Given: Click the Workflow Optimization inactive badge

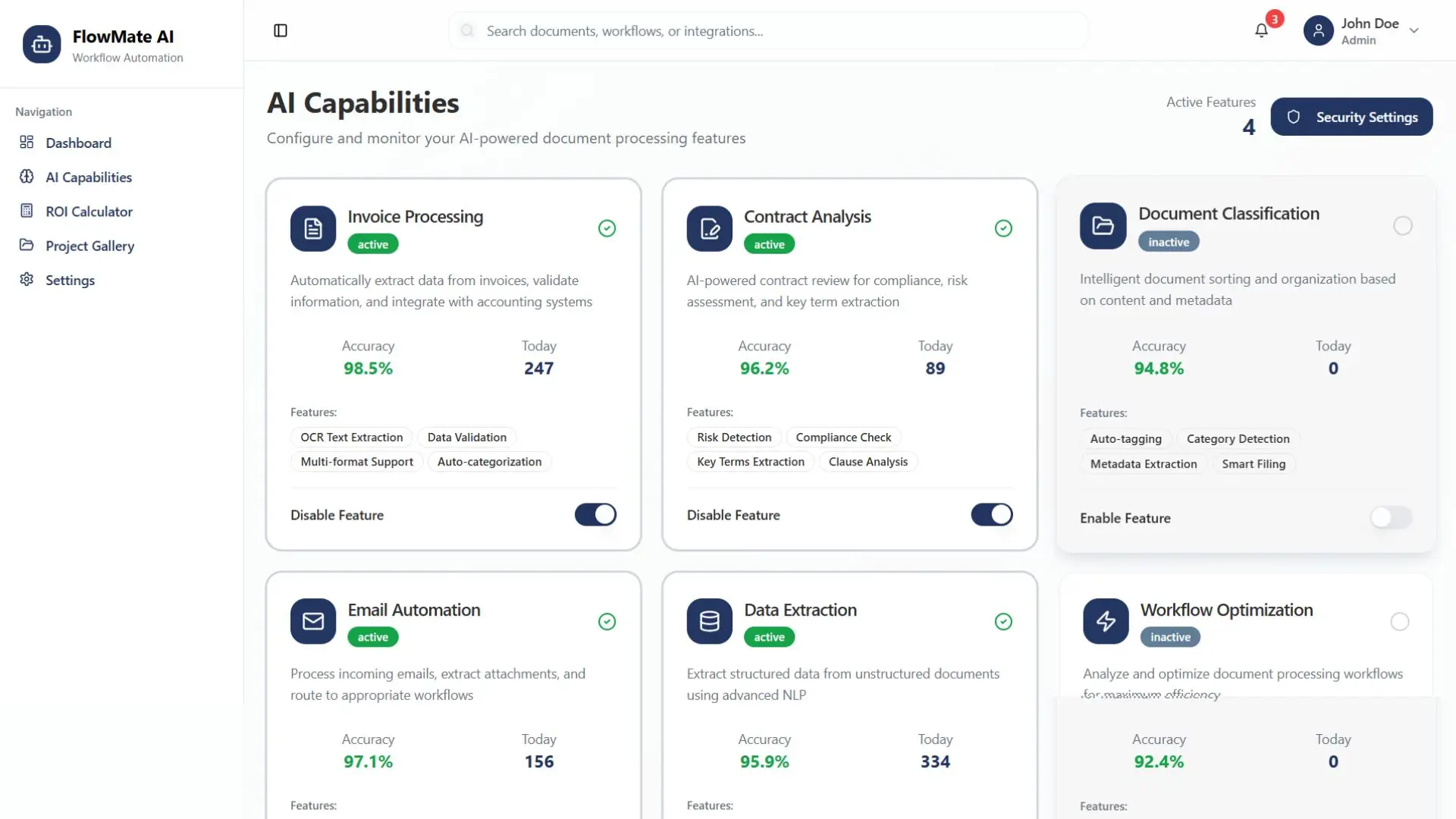Looking at the screenshot, I should (1170, 637).
